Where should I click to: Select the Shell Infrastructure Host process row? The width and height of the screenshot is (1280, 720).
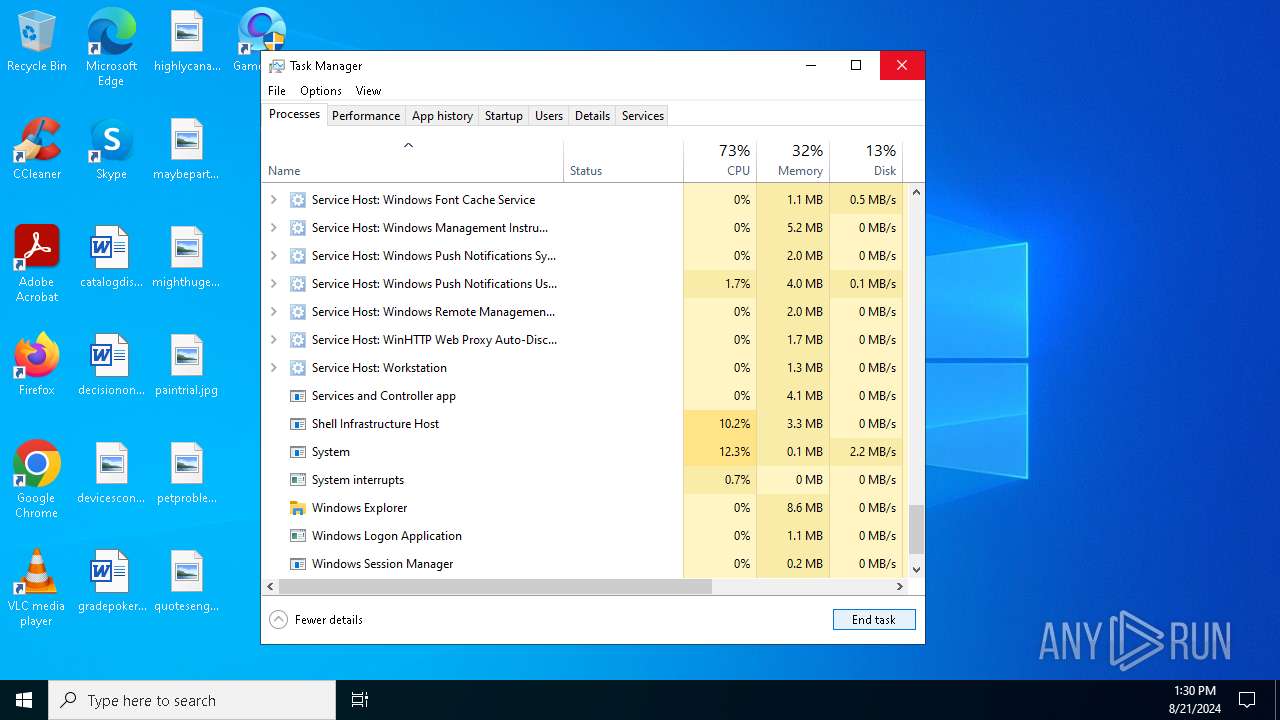point(584,424)
